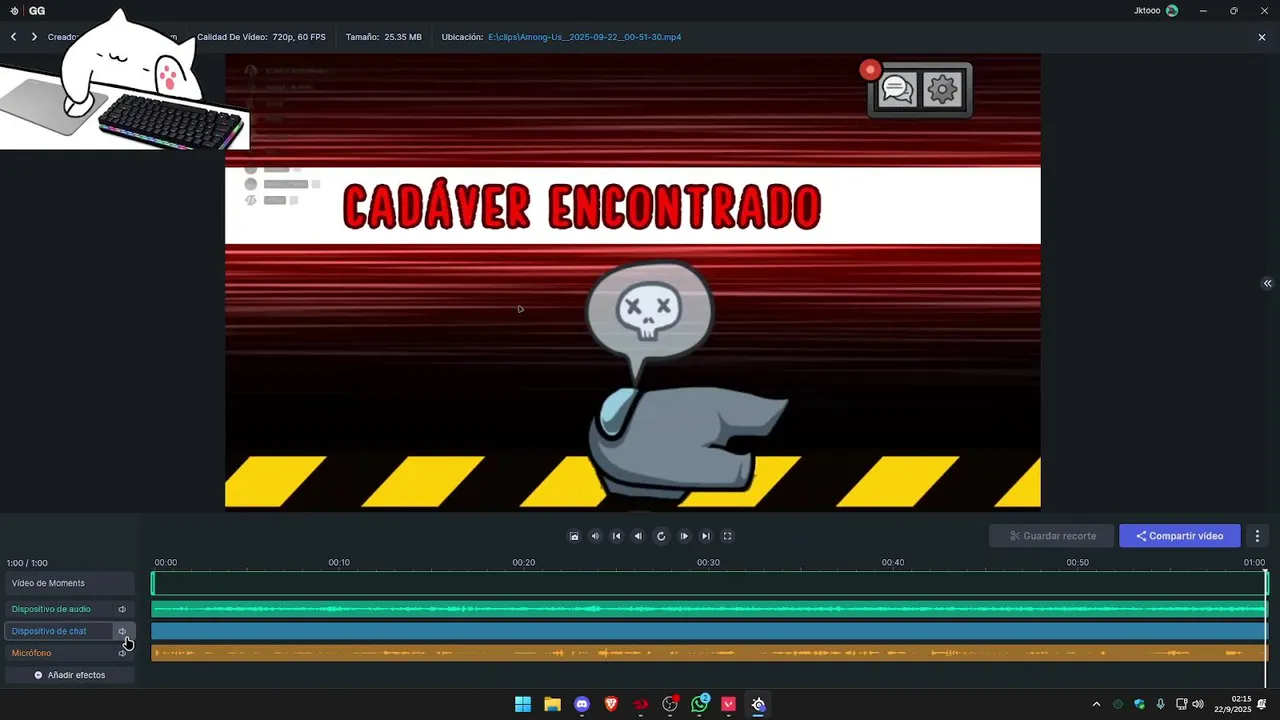Click the SteelSeries GG taskbar icon
Image resolution: width=1280 pixels, height=720 pixels.
pyautogui.click(x=758, y=704)
